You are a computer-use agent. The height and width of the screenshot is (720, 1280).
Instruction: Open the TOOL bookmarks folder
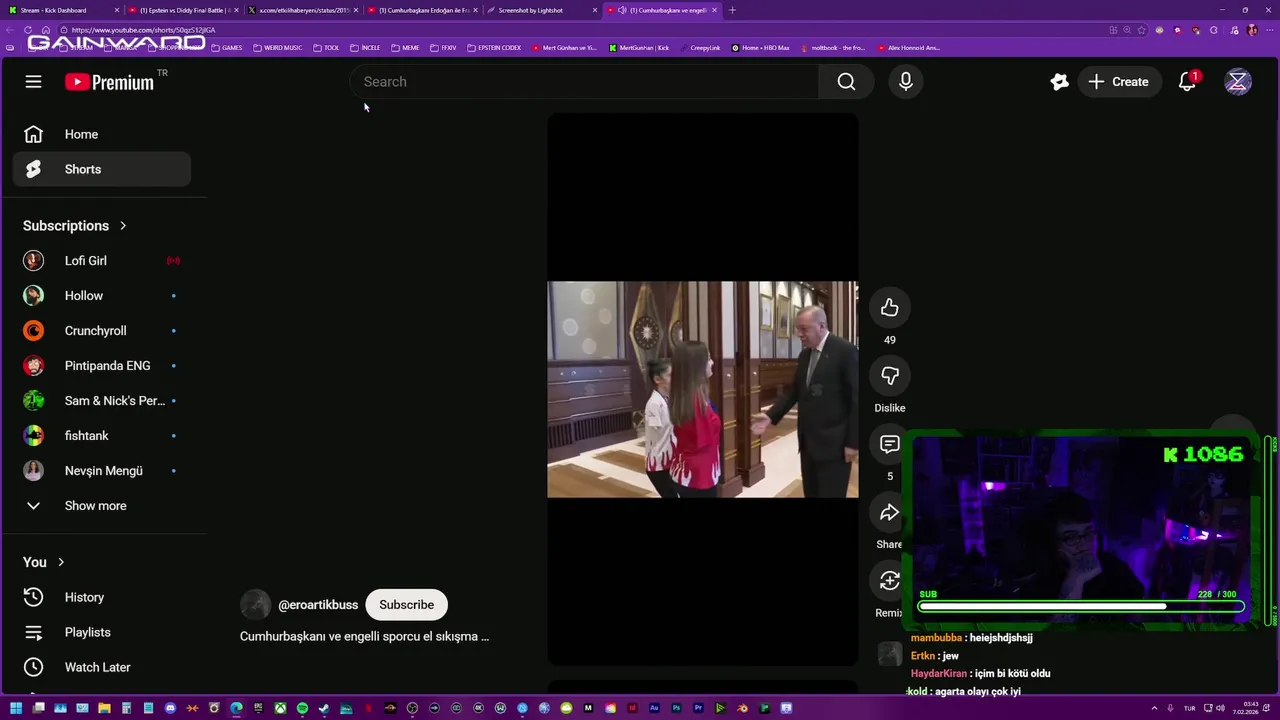[326, 48]
